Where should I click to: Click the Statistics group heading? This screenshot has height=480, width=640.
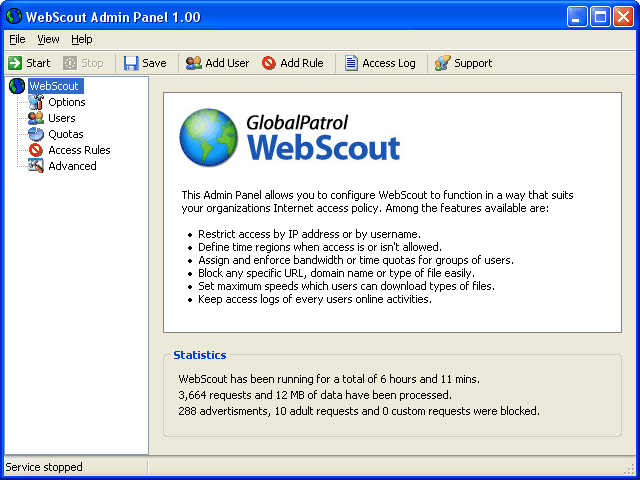click(x=200, y=355)
